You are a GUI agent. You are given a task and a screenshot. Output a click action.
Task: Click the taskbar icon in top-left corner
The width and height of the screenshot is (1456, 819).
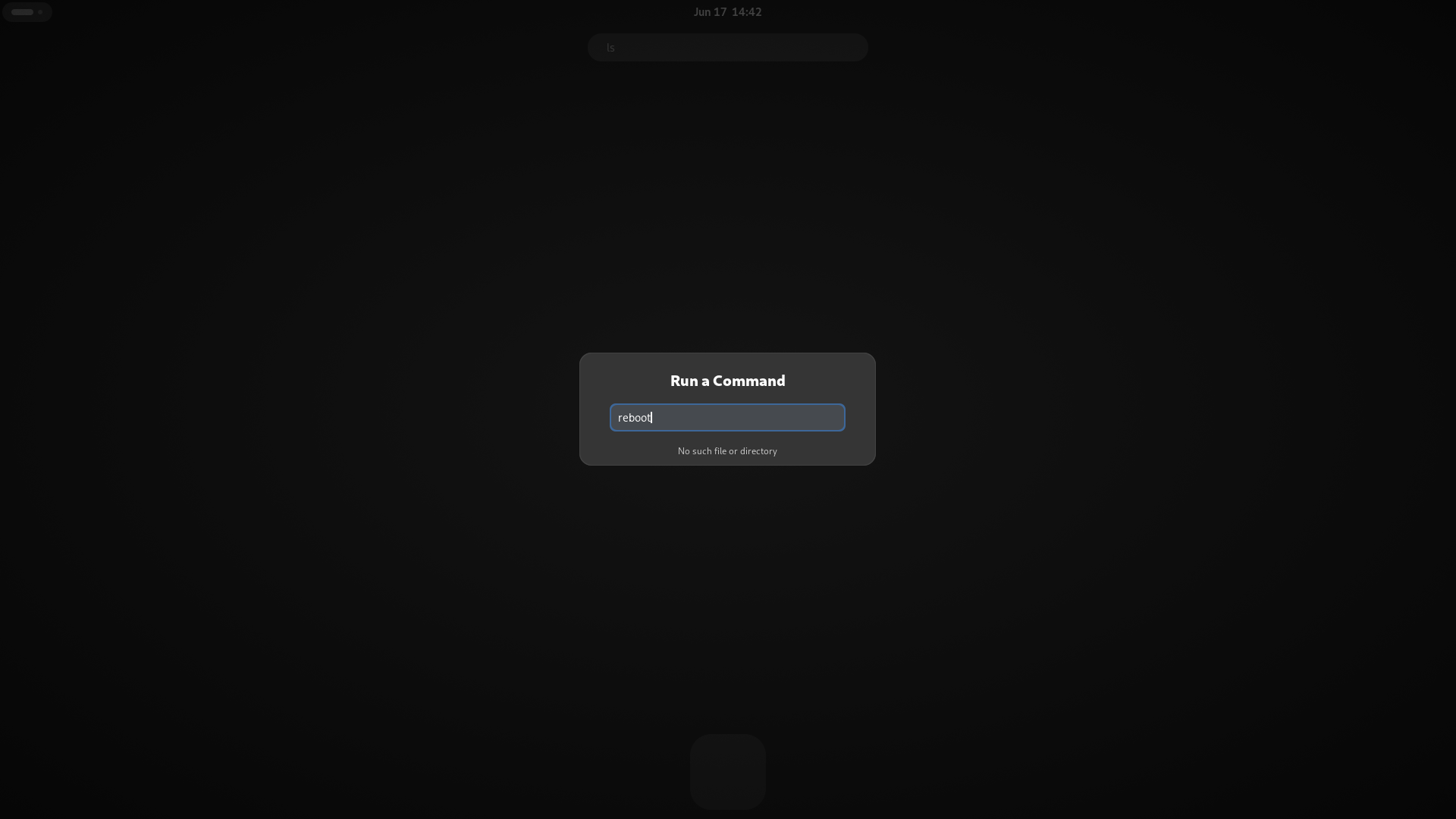(27, 12)
